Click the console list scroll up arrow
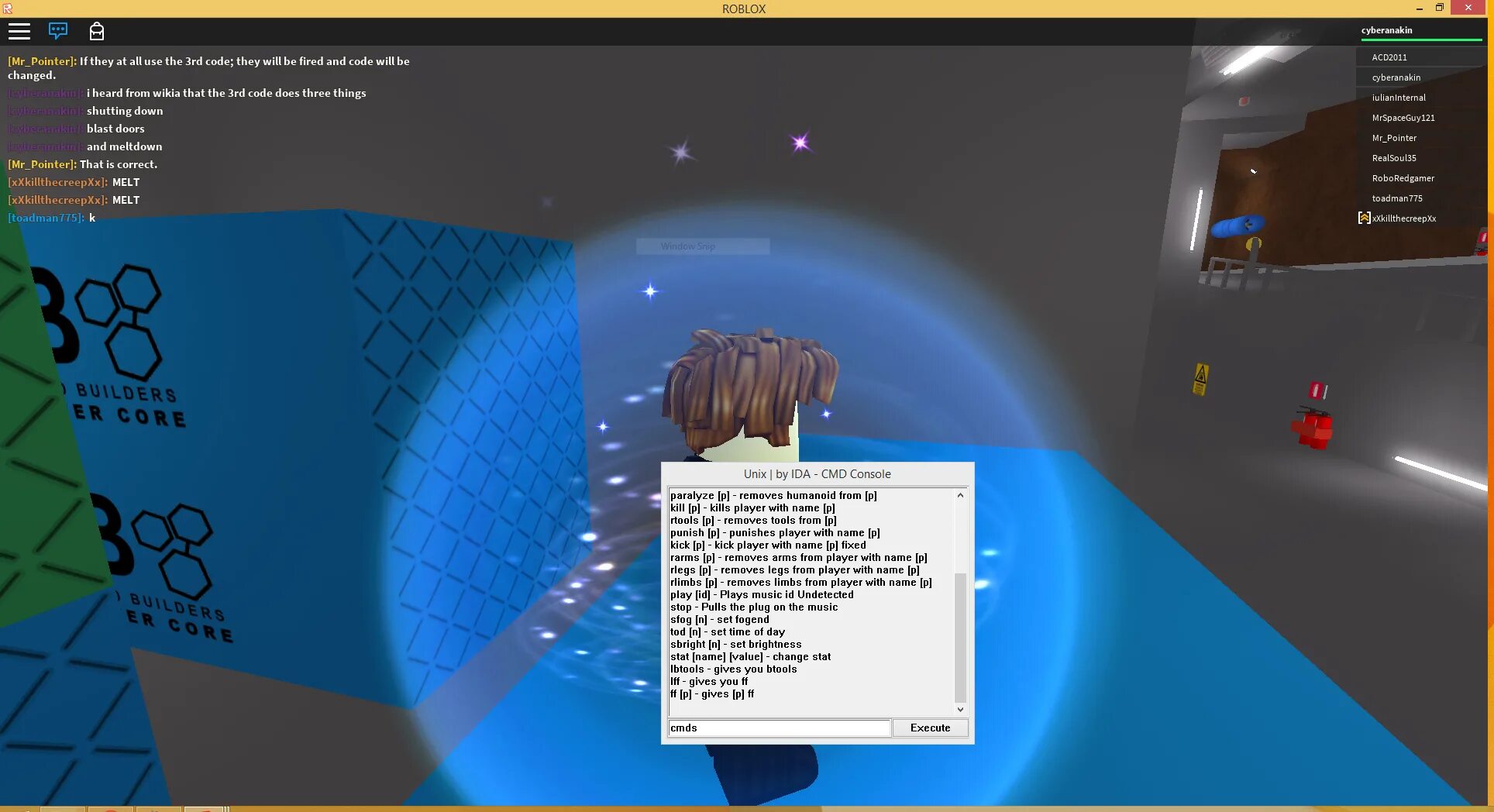This screenshot has height=812, width=1494. [960, 495]
